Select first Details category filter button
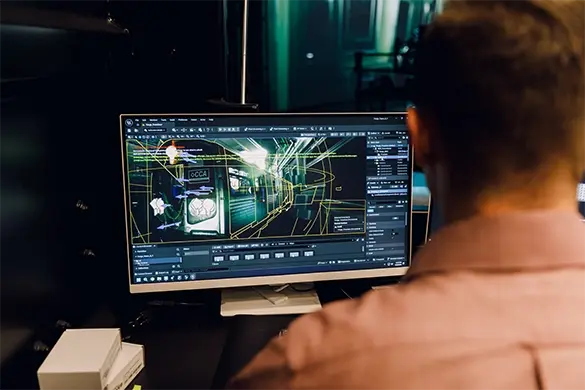 point(372,207)
